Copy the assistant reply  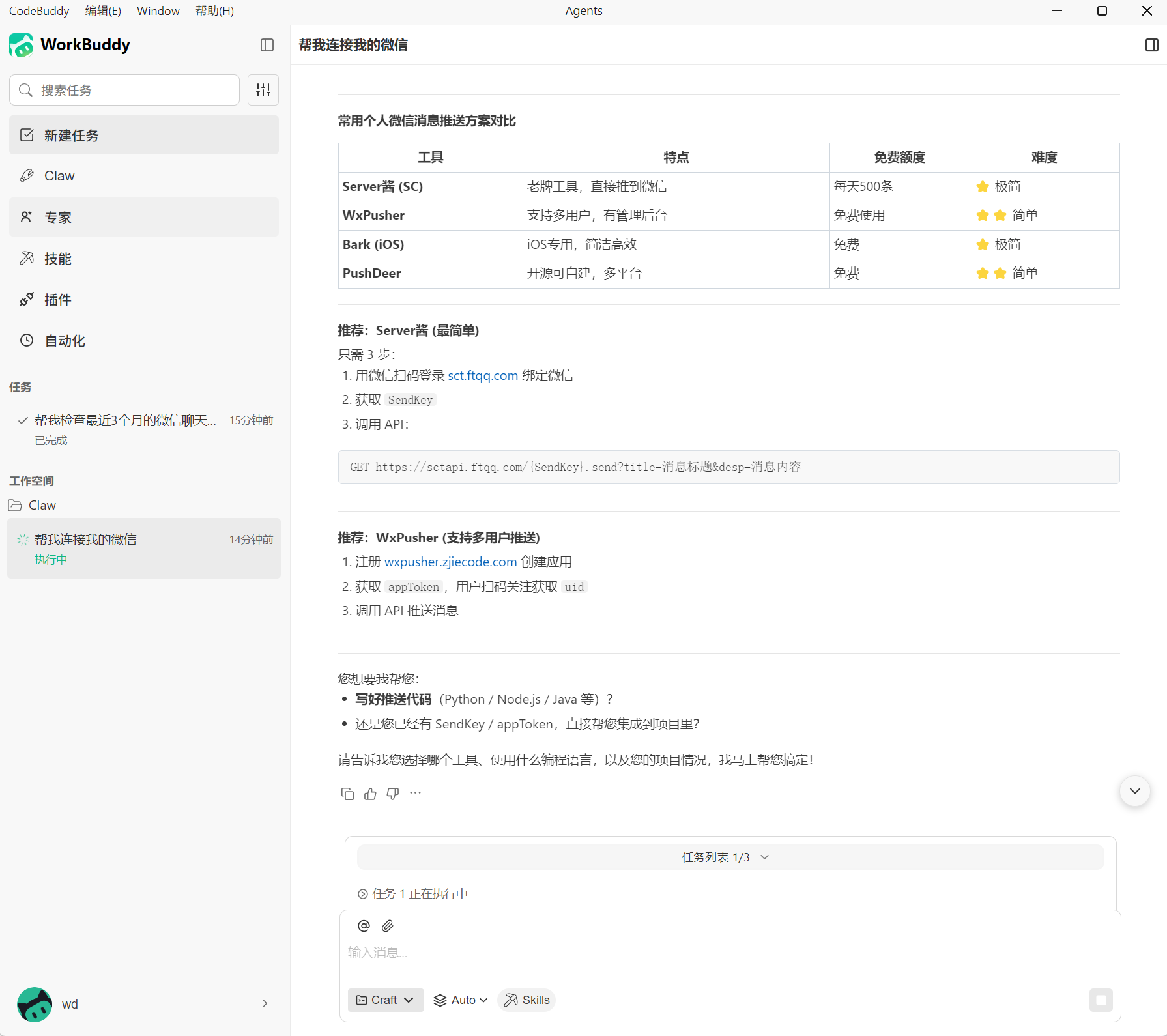(x=347, y=794)
